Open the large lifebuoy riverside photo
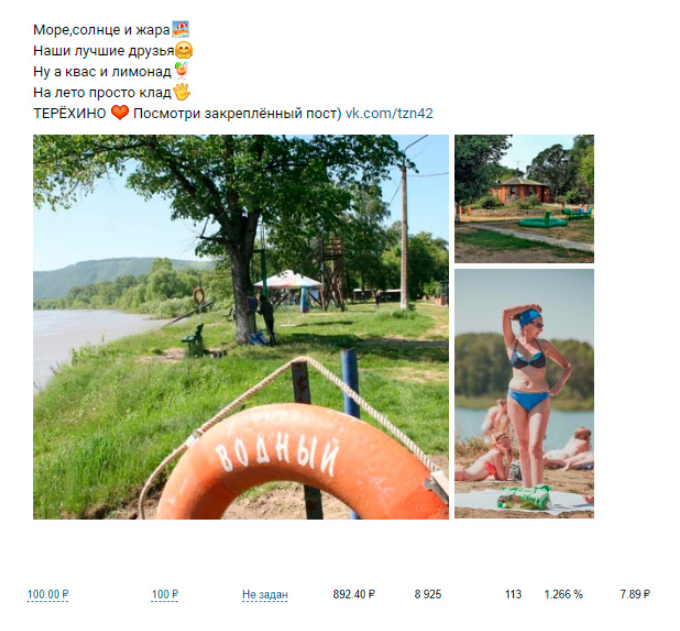 [x=241, y=327]
